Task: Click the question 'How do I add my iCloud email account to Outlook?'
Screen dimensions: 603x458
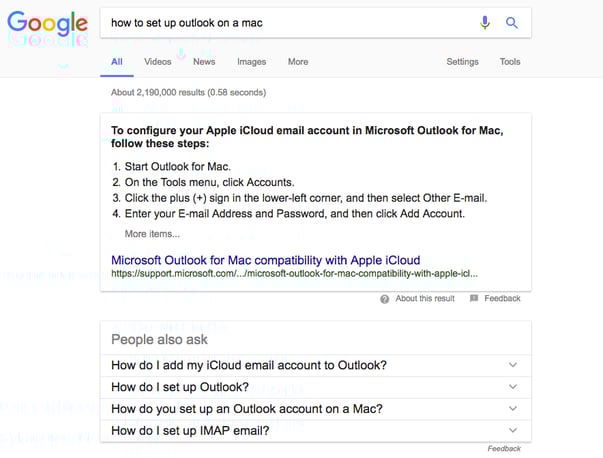Action: coord(249,365)
